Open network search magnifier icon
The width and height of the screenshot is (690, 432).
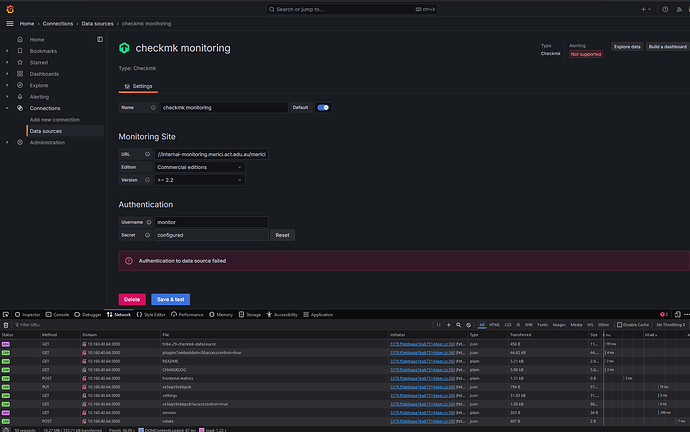click(x=459, y=325)
